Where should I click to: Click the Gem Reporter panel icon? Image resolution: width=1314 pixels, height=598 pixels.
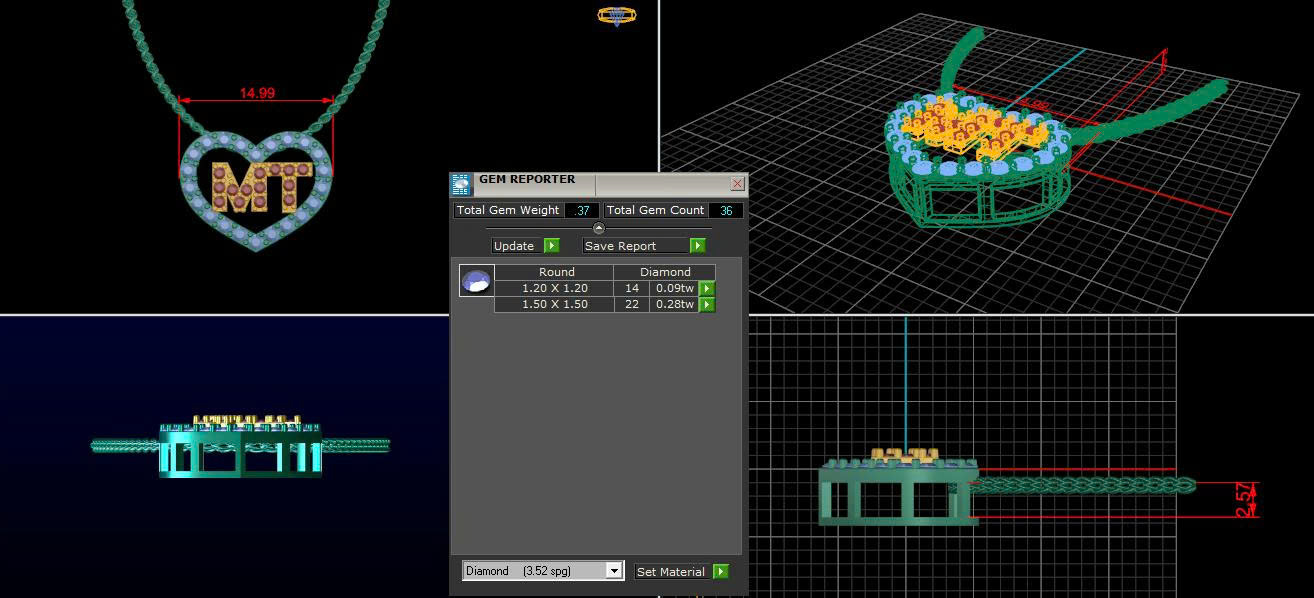pos(461,184)
